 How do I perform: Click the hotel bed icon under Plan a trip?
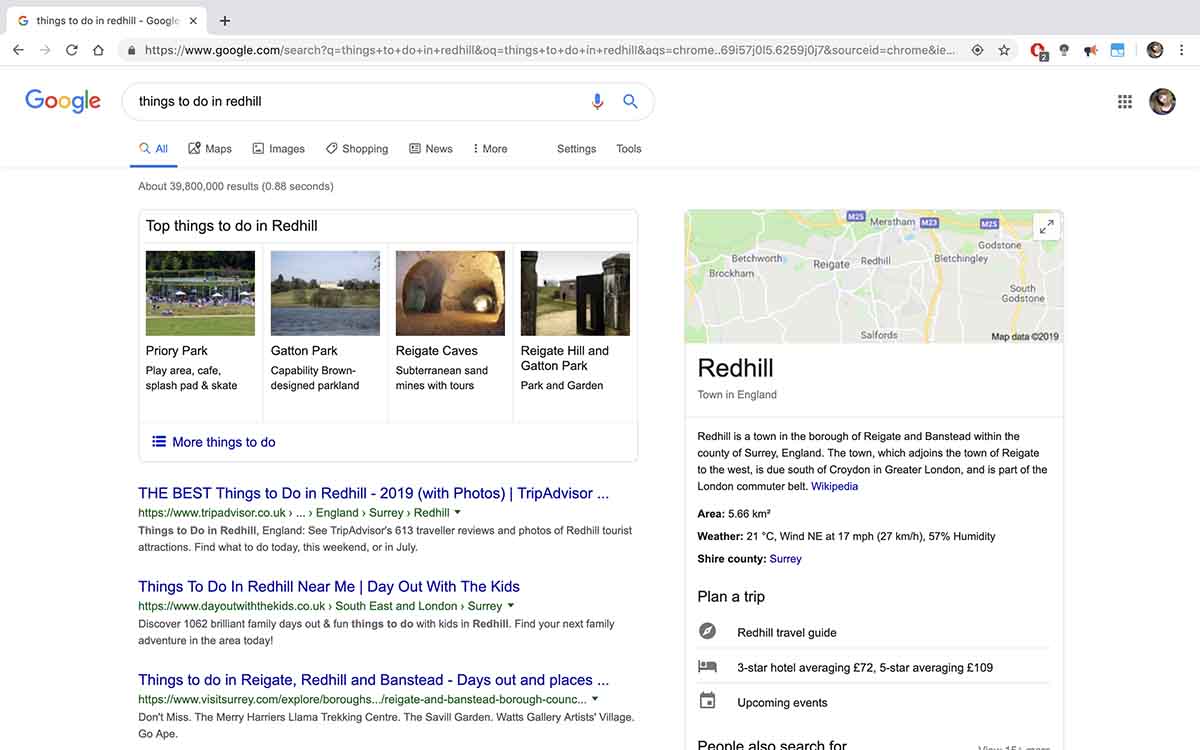(x=708, y=666)
